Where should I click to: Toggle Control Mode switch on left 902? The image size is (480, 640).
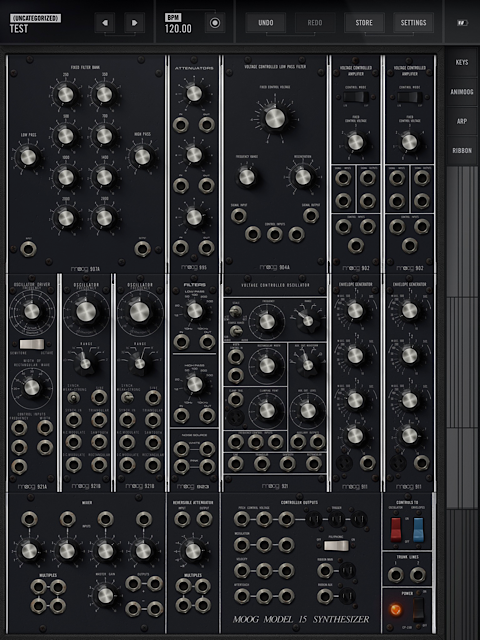(356, 97)
